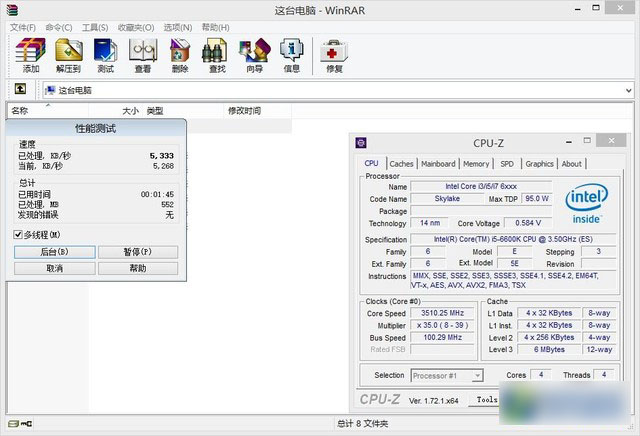Image resolution: width=640 pixels, height=436 pixels.
Task: Click the 总计 8 文件夹 status bar text
Action: point(362,424)
